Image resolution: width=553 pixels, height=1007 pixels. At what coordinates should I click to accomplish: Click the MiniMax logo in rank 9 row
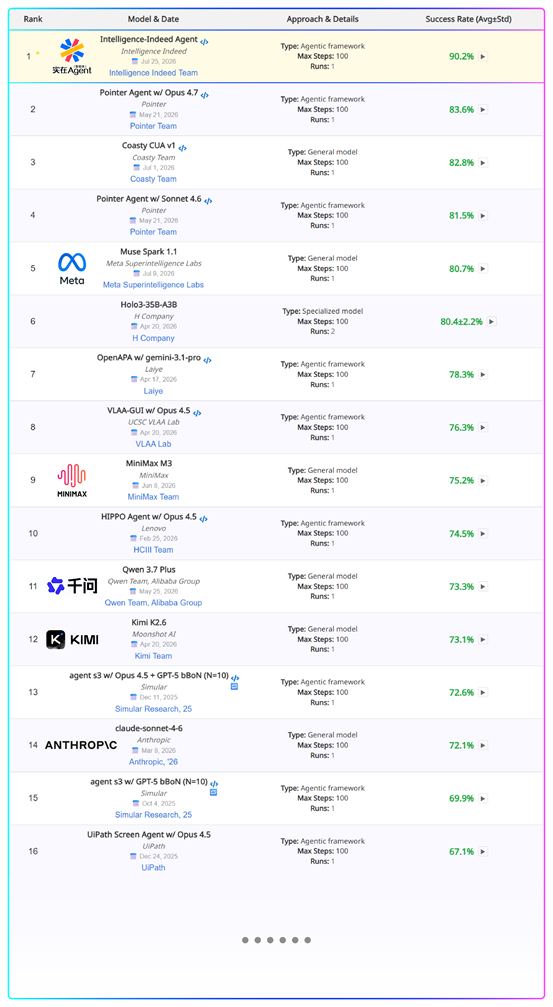[x=72, y=480]
